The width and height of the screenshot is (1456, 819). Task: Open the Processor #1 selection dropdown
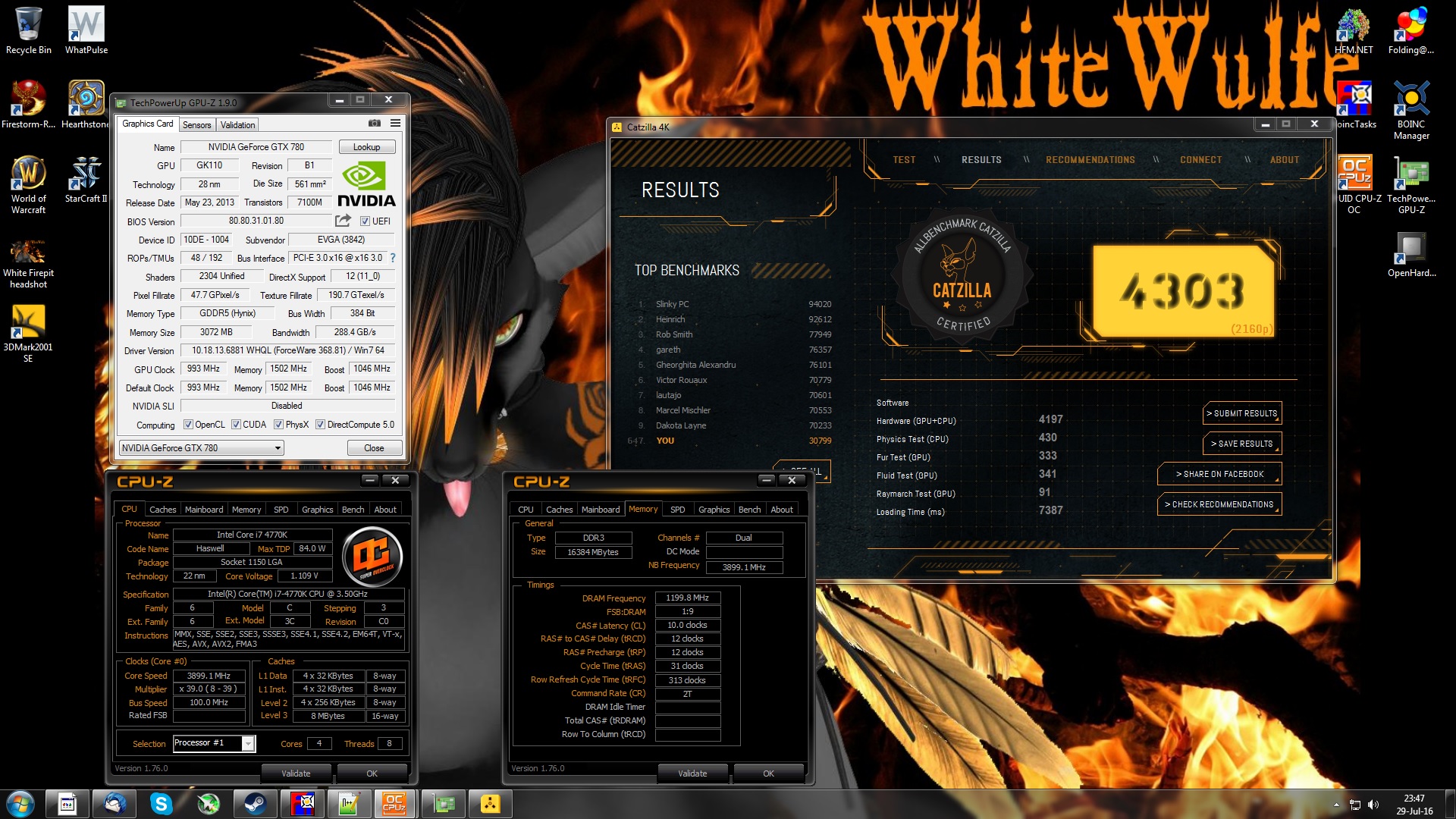214,743
